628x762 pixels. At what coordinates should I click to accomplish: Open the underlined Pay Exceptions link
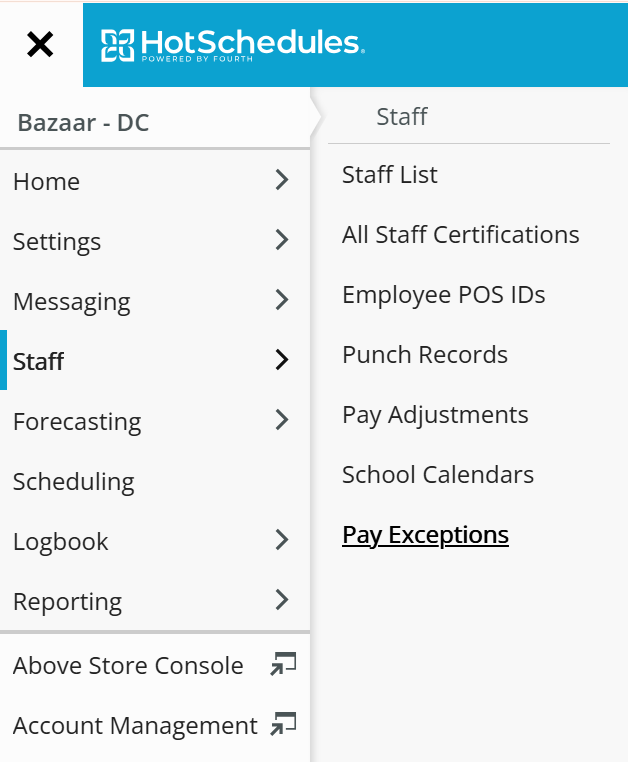pyautogui.click(x=425, y=535)
